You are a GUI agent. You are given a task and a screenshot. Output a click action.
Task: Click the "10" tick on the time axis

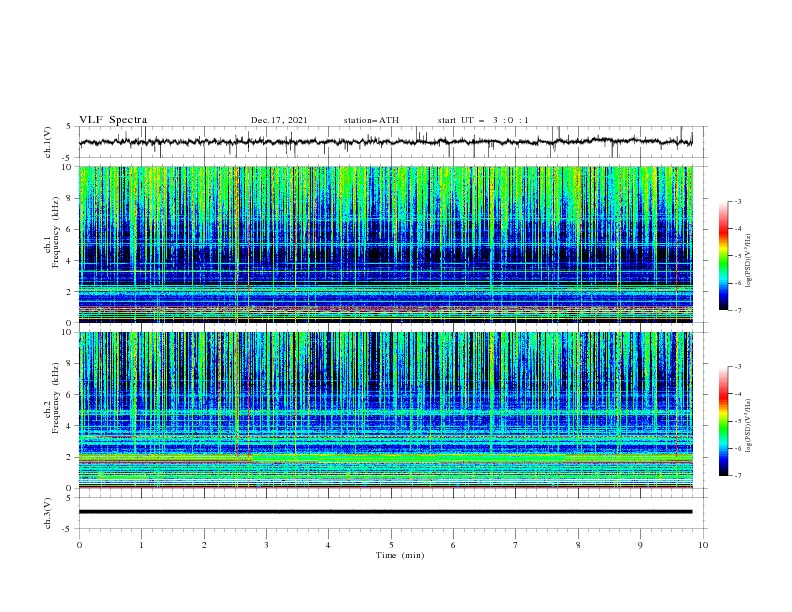pos(703,545)
